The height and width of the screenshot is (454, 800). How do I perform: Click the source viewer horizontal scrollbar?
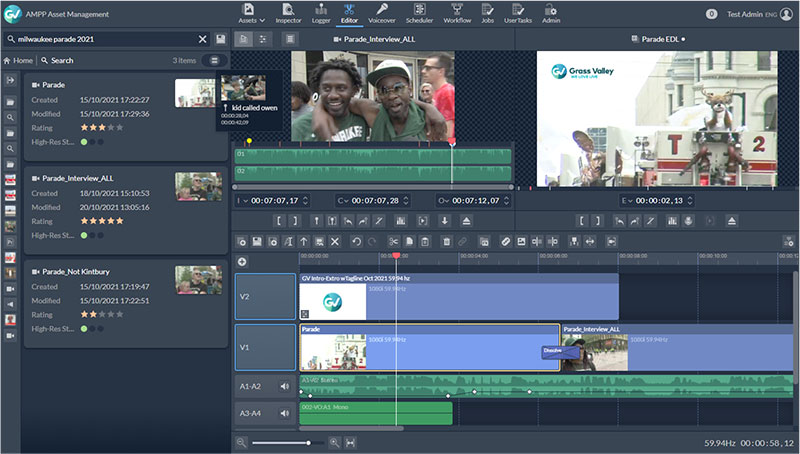pos(373,187)
